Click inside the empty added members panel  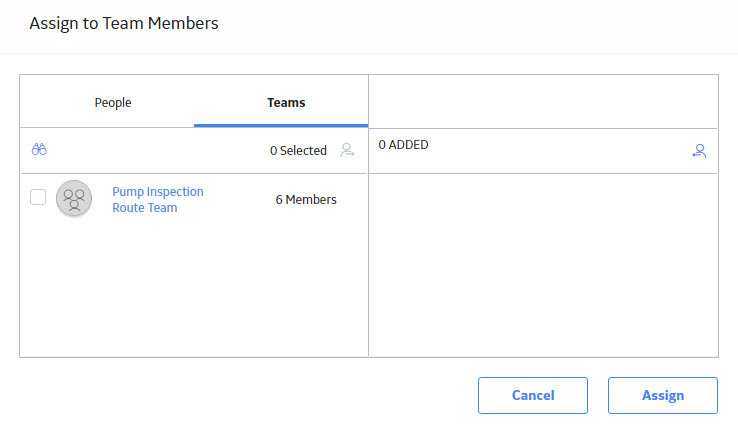click(543, 265)
